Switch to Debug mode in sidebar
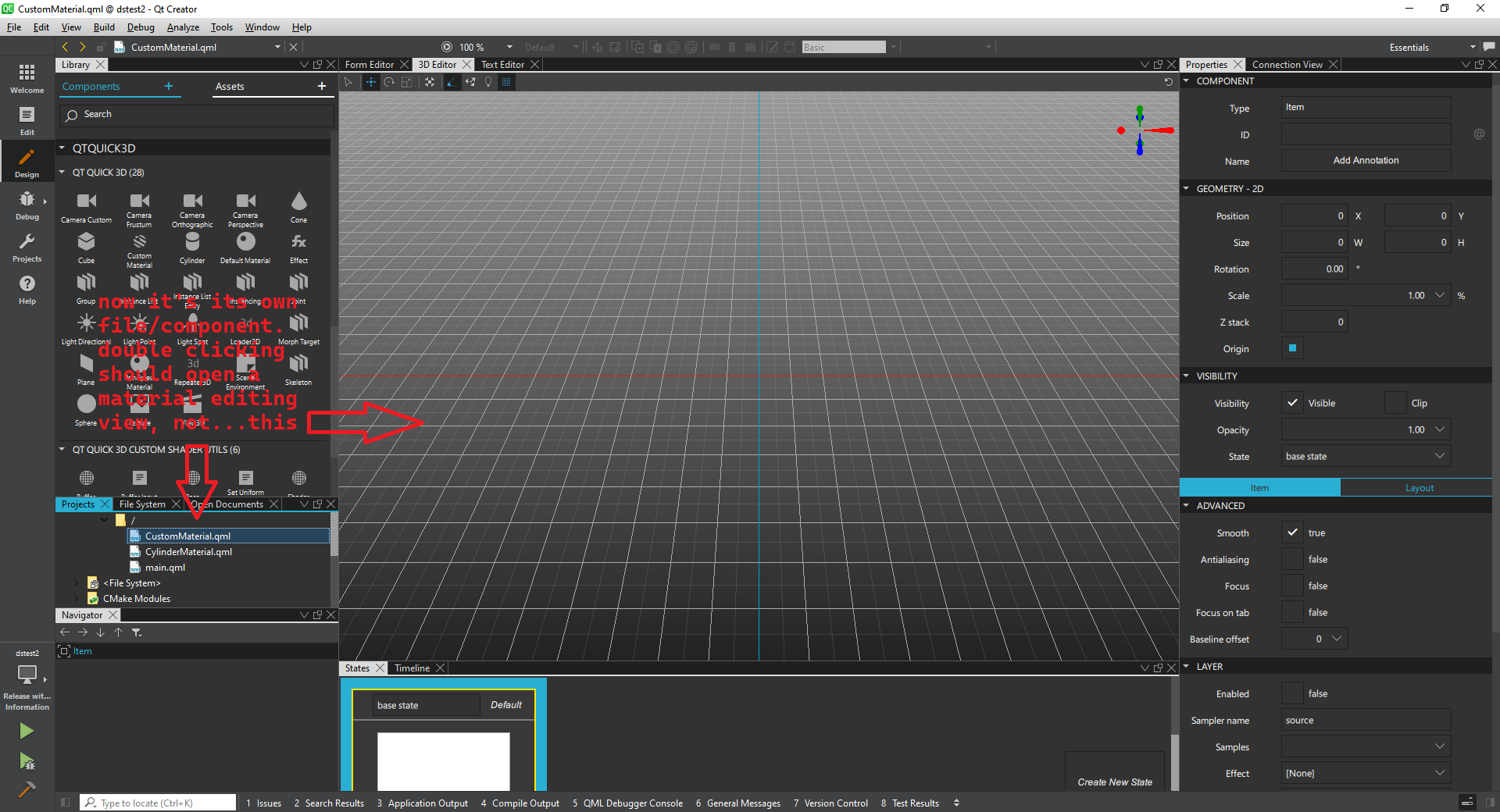Viewport: 1500px width, 812px height. (x=27, y=205)
